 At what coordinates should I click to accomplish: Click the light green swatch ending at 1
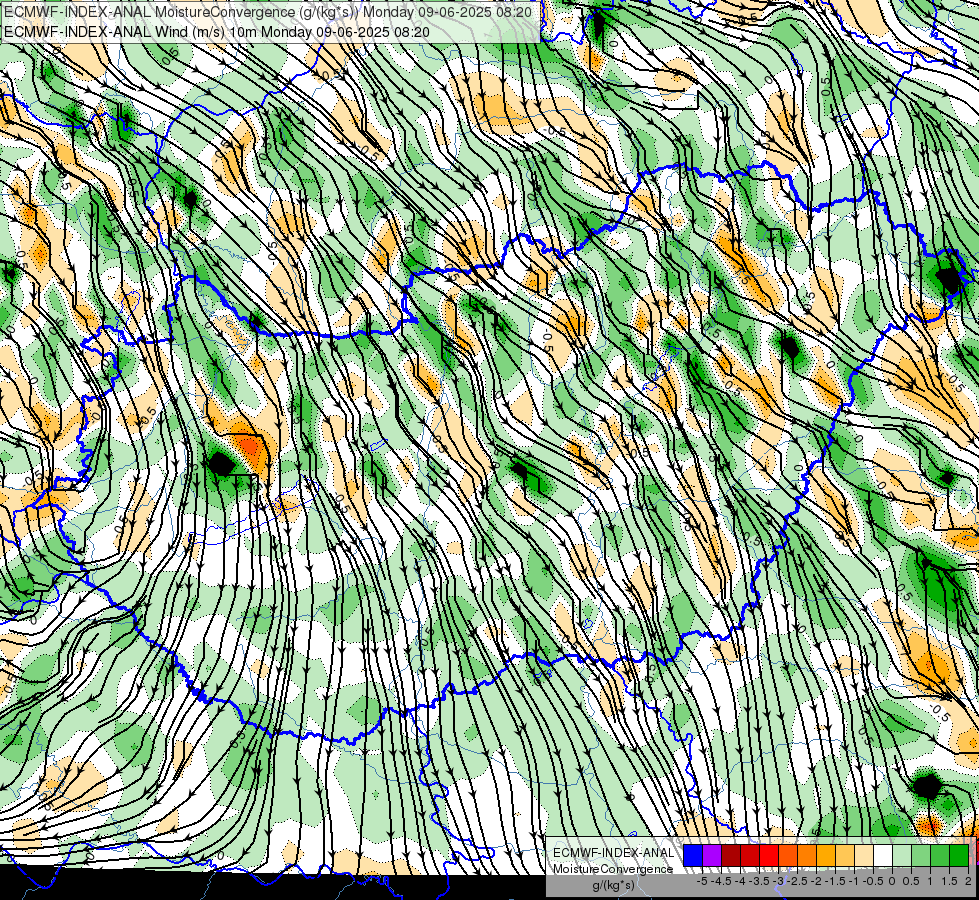pyautogui.click(x=921, y=856)
